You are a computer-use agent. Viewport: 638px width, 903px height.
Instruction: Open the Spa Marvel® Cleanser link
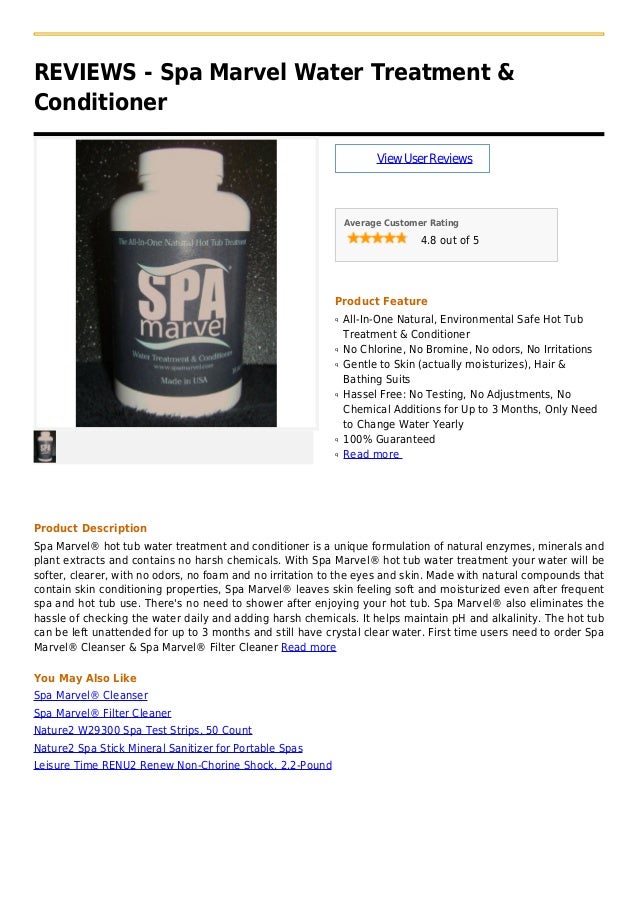[91, 696]
